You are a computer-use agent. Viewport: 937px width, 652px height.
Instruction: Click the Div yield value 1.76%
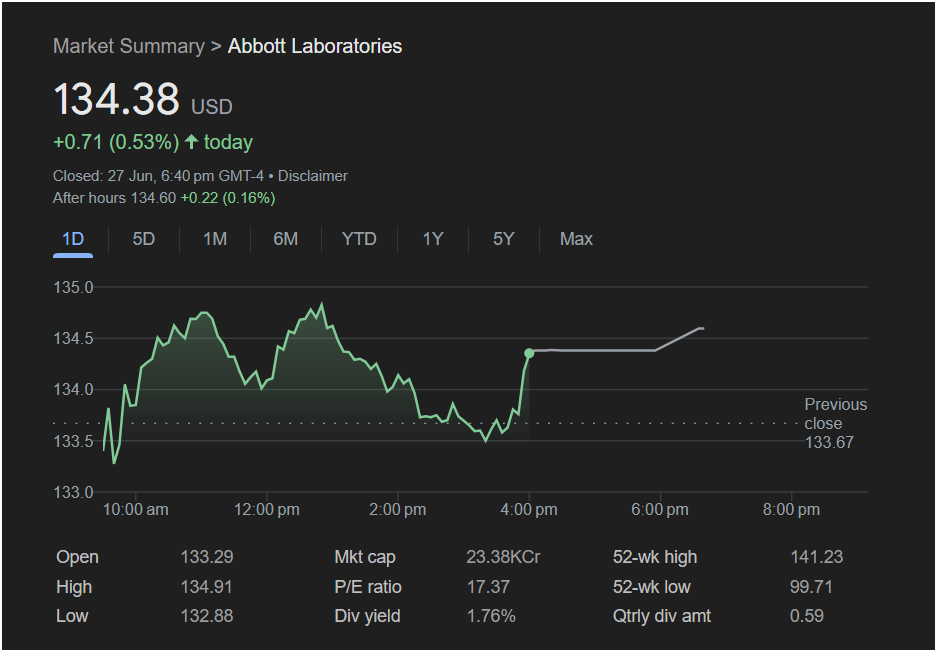491,616
